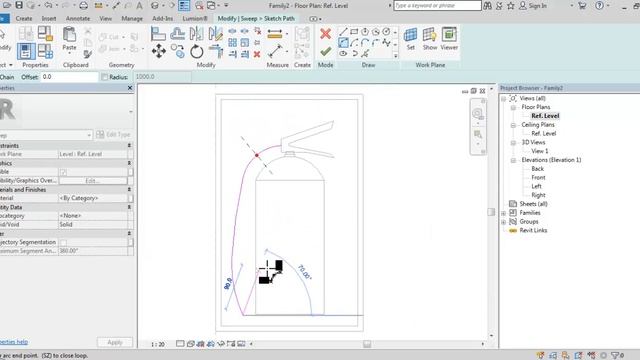The height and width of the screenshot is (360, 640).
Task: Collapse the Views (all) tree node
Action: (504, 98)
